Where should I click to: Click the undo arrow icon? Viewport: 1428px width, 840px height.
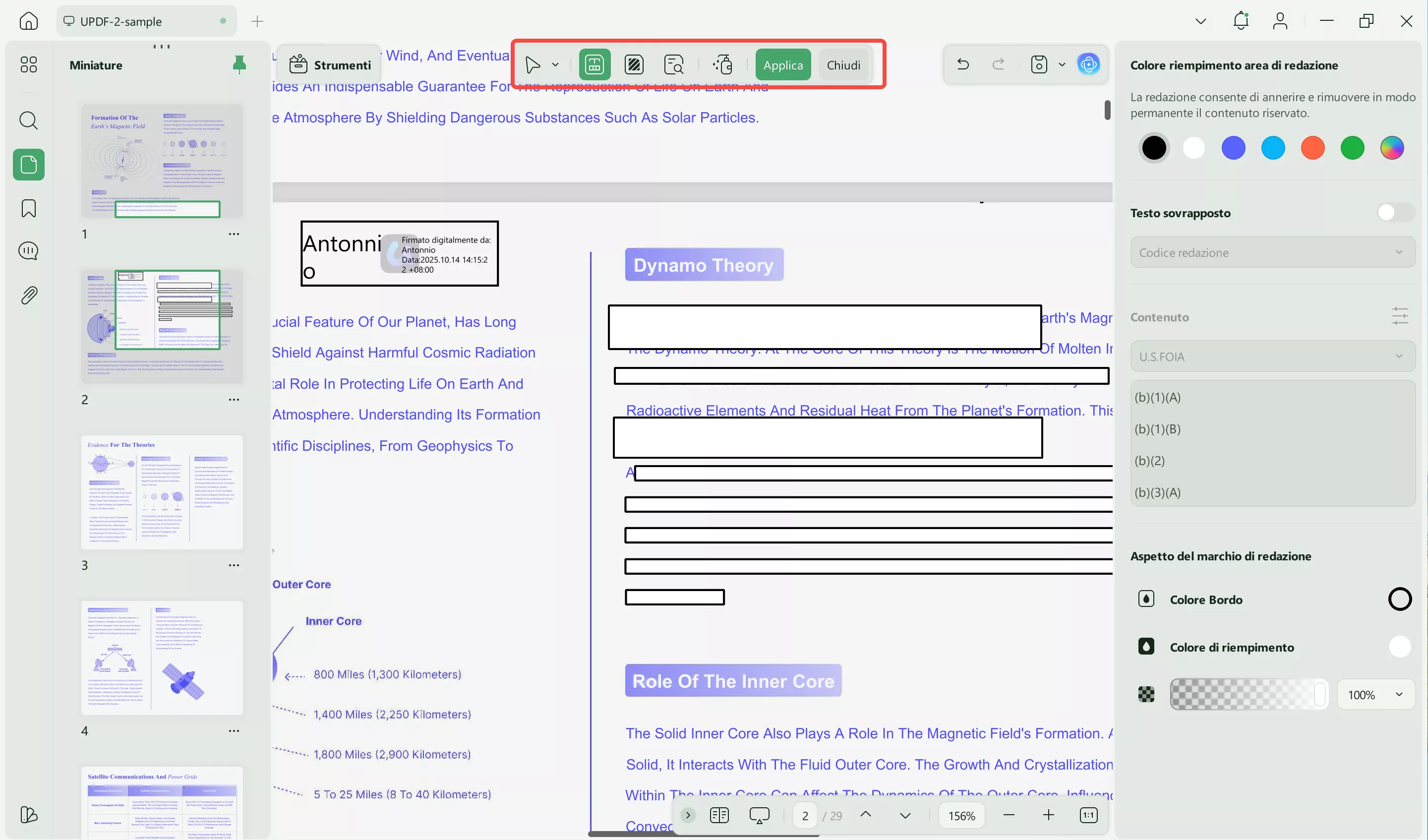[963, 64]
